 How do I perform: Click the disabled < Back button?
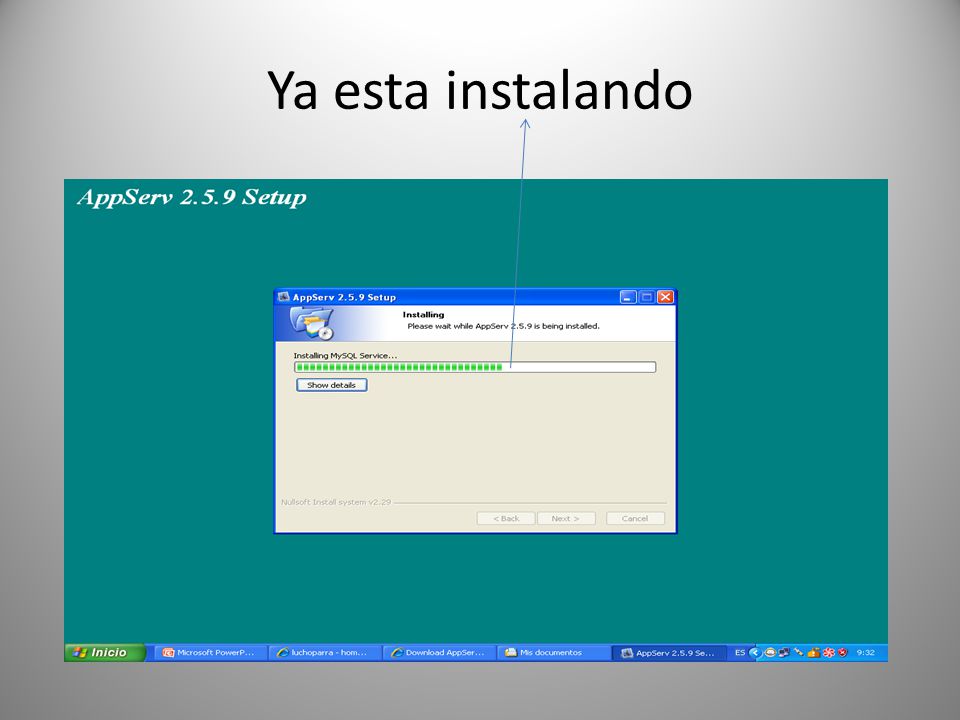click(506, 519)
